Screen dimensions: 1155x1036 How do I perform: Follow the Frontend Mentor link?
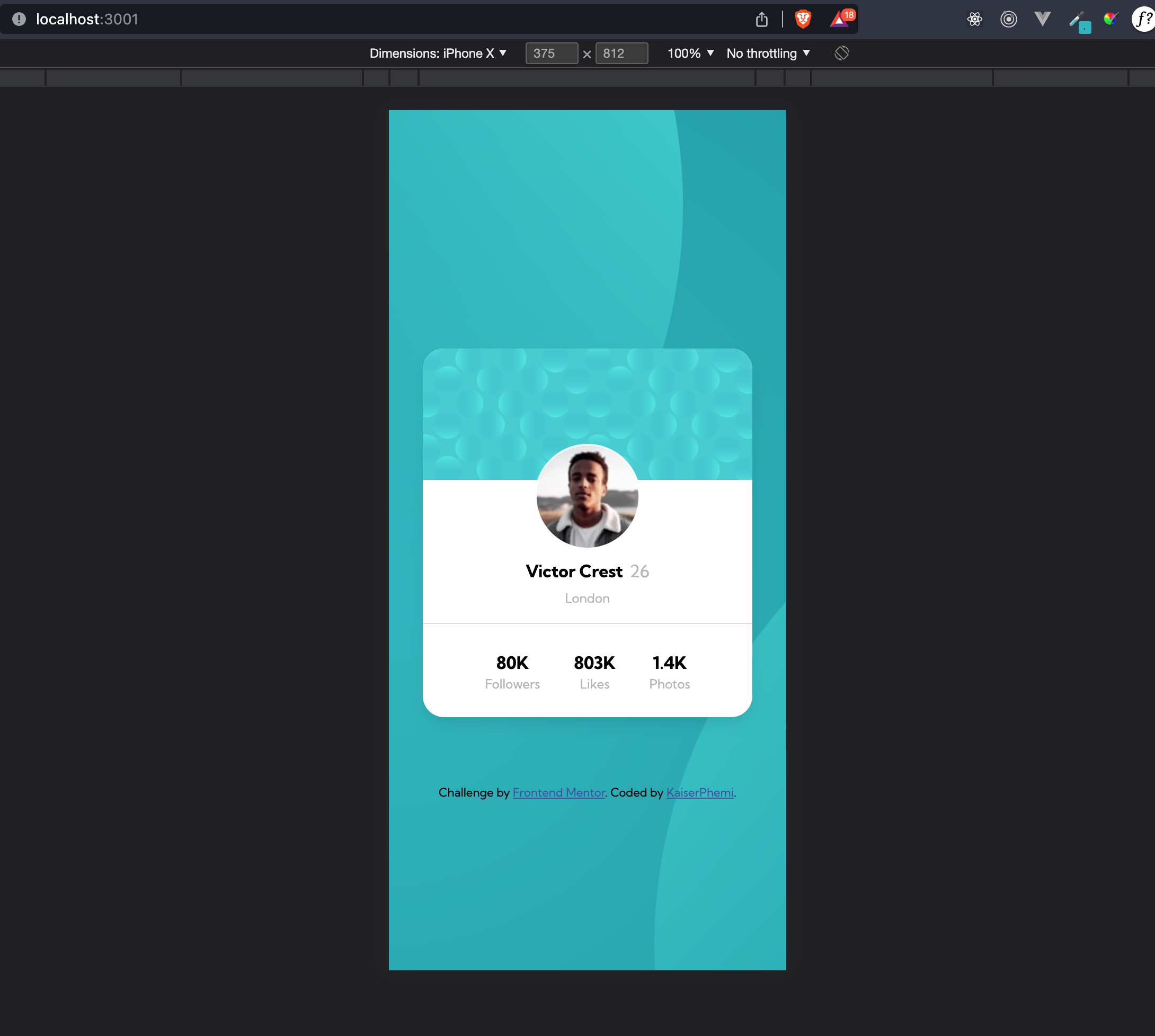(559, 792)
